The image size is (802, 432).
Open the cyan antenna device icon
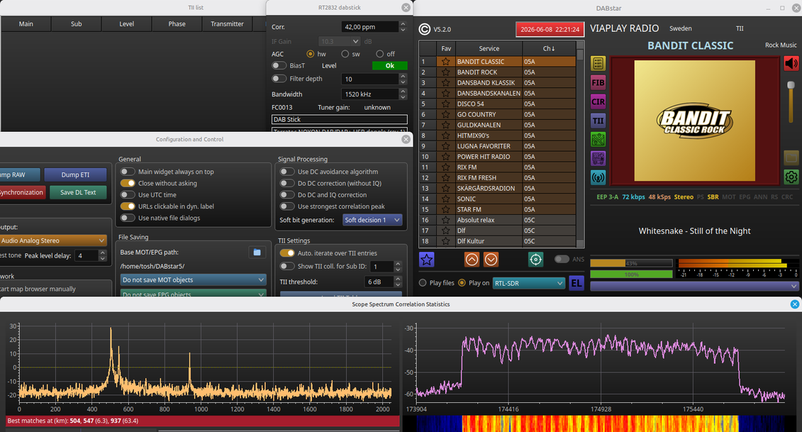click(598, 177)
